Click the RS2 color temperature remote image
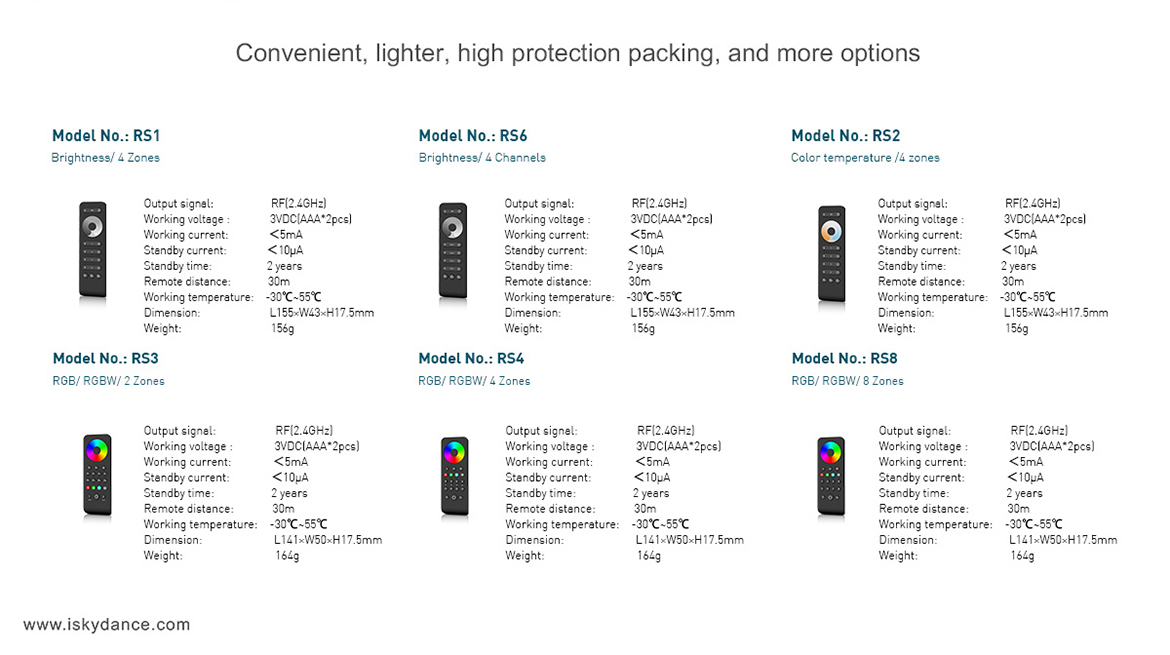The width and height of the screenshot is (1170, 655). [831, 254]
